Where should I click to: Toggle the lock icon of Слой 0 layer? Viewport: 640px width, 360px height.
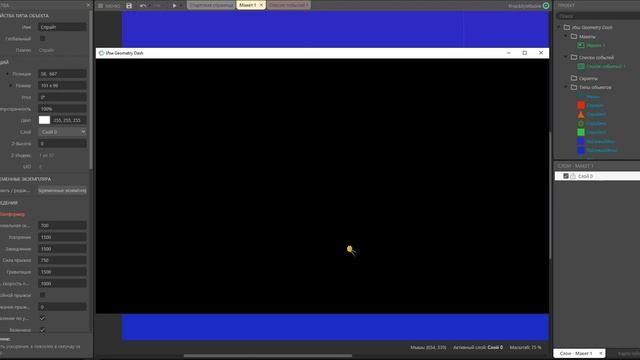click(x=573, y=176)
